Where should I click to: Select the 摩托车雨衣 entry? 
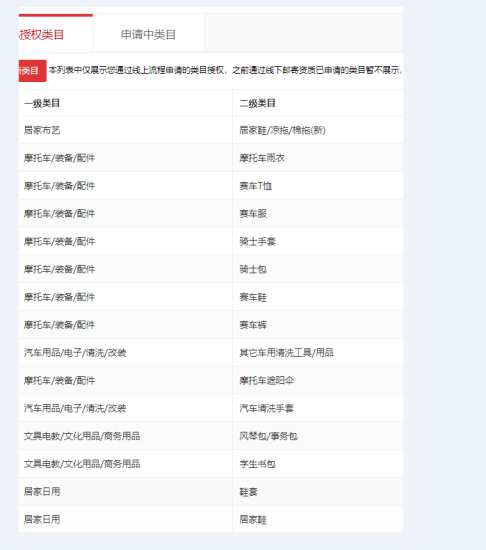(262, 158)
